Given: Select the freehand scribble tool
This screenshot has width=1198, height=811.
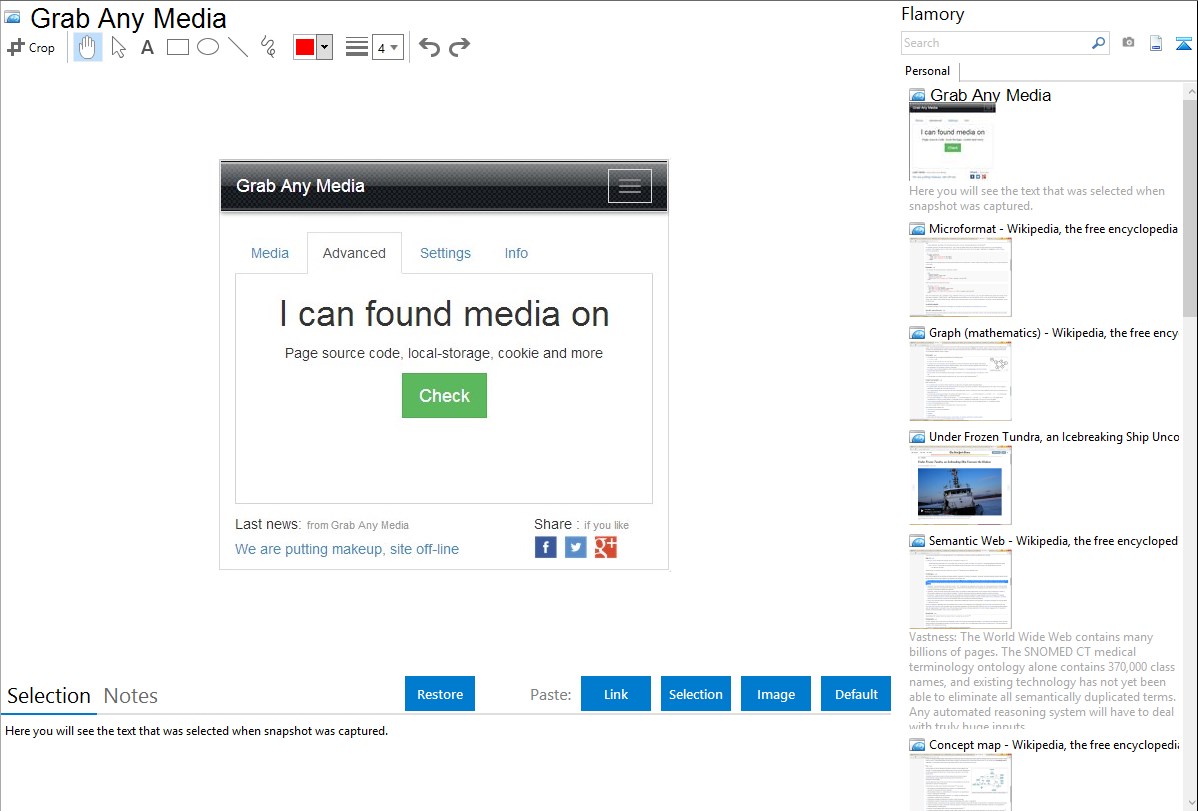Looking at the screenshot, I should [x=268, y=47].
